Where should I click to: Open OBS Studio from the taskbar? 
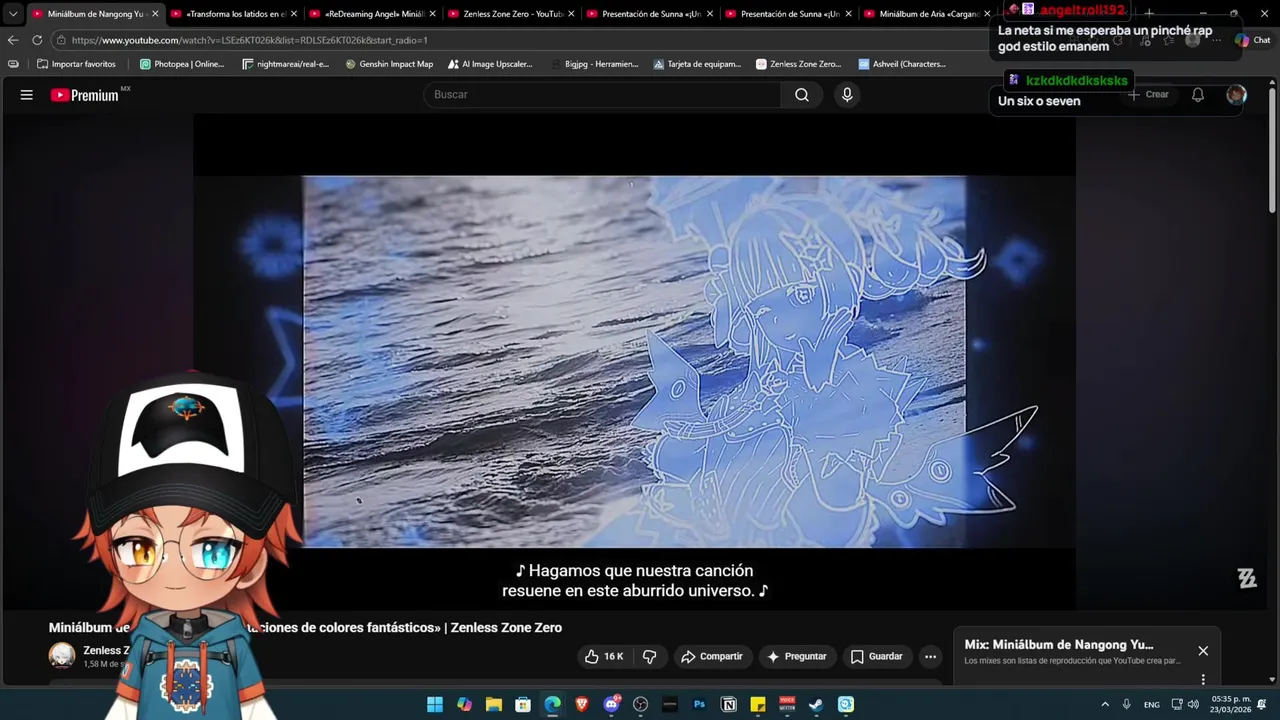click(641, 705)
